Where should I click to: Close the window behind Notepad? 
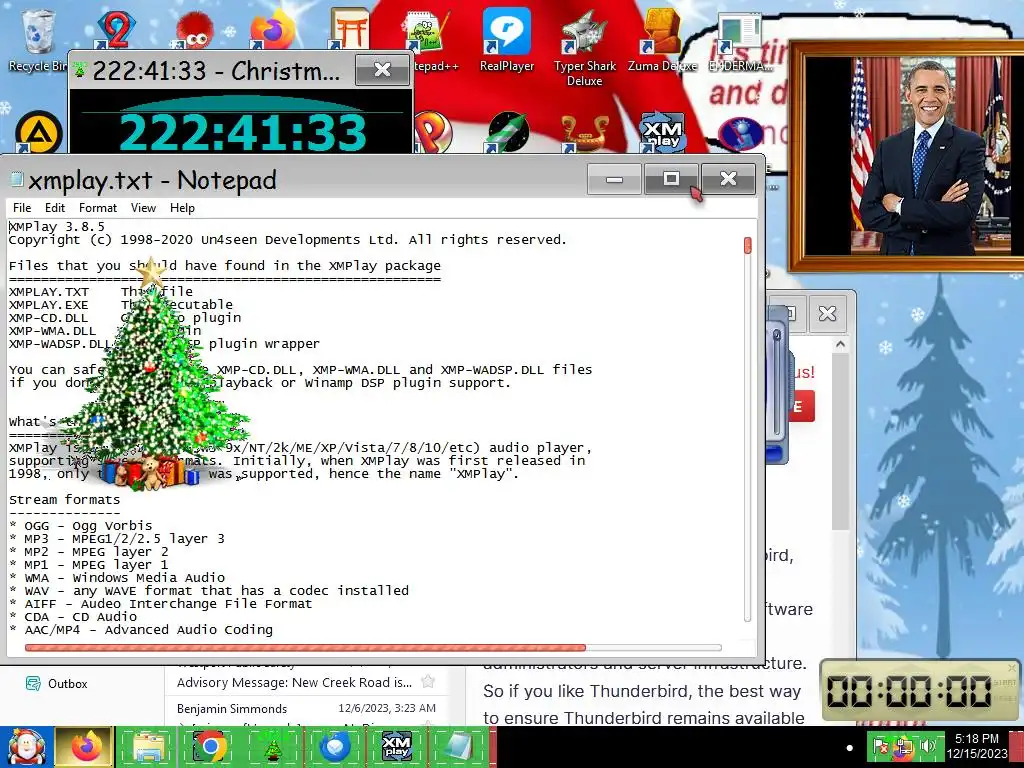(827, 313)
